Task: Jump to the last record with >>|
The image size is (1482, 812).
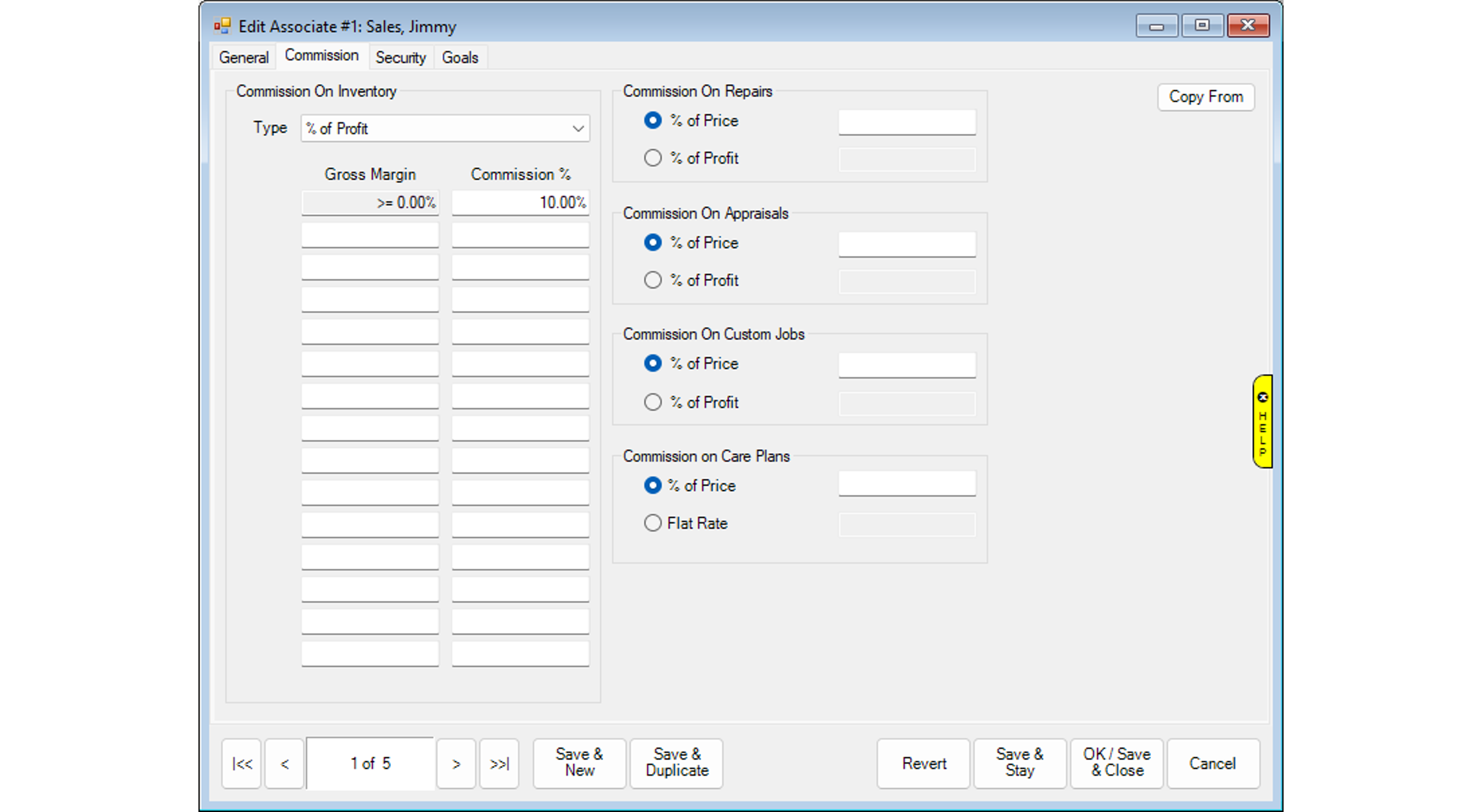Action: [499, 763]
